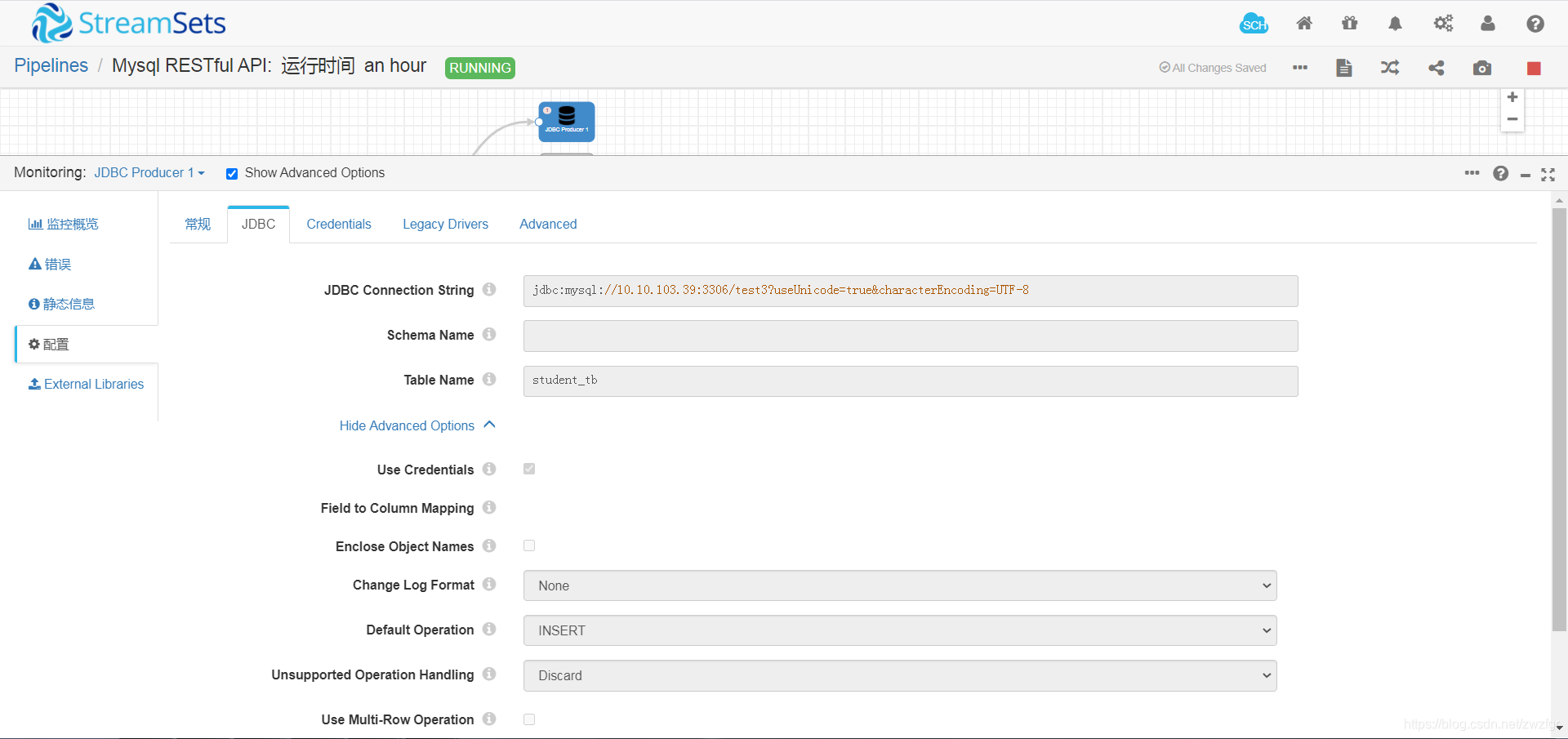Open the JDBC Producer 1 stage selector
Viewport: 1568px width, 739px height.
149,172
